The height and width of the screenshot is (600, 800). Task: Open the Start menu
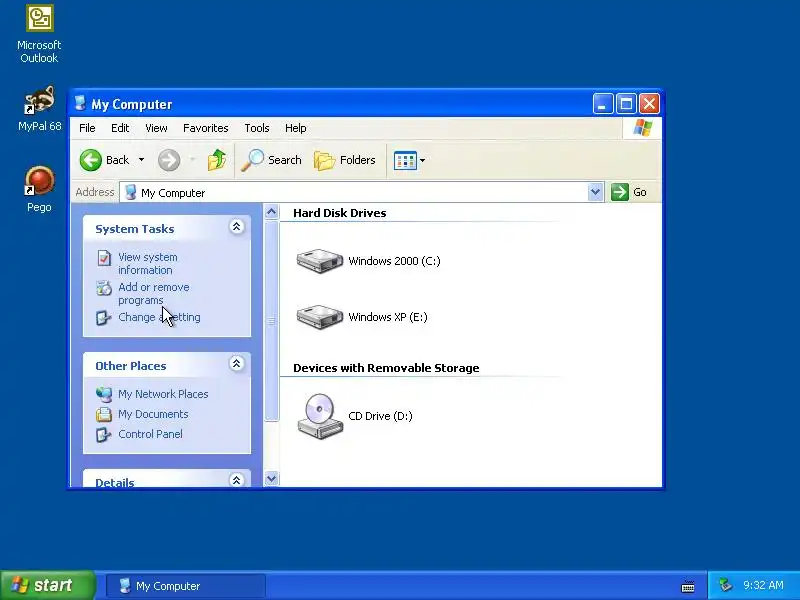[x=47, y=585]
